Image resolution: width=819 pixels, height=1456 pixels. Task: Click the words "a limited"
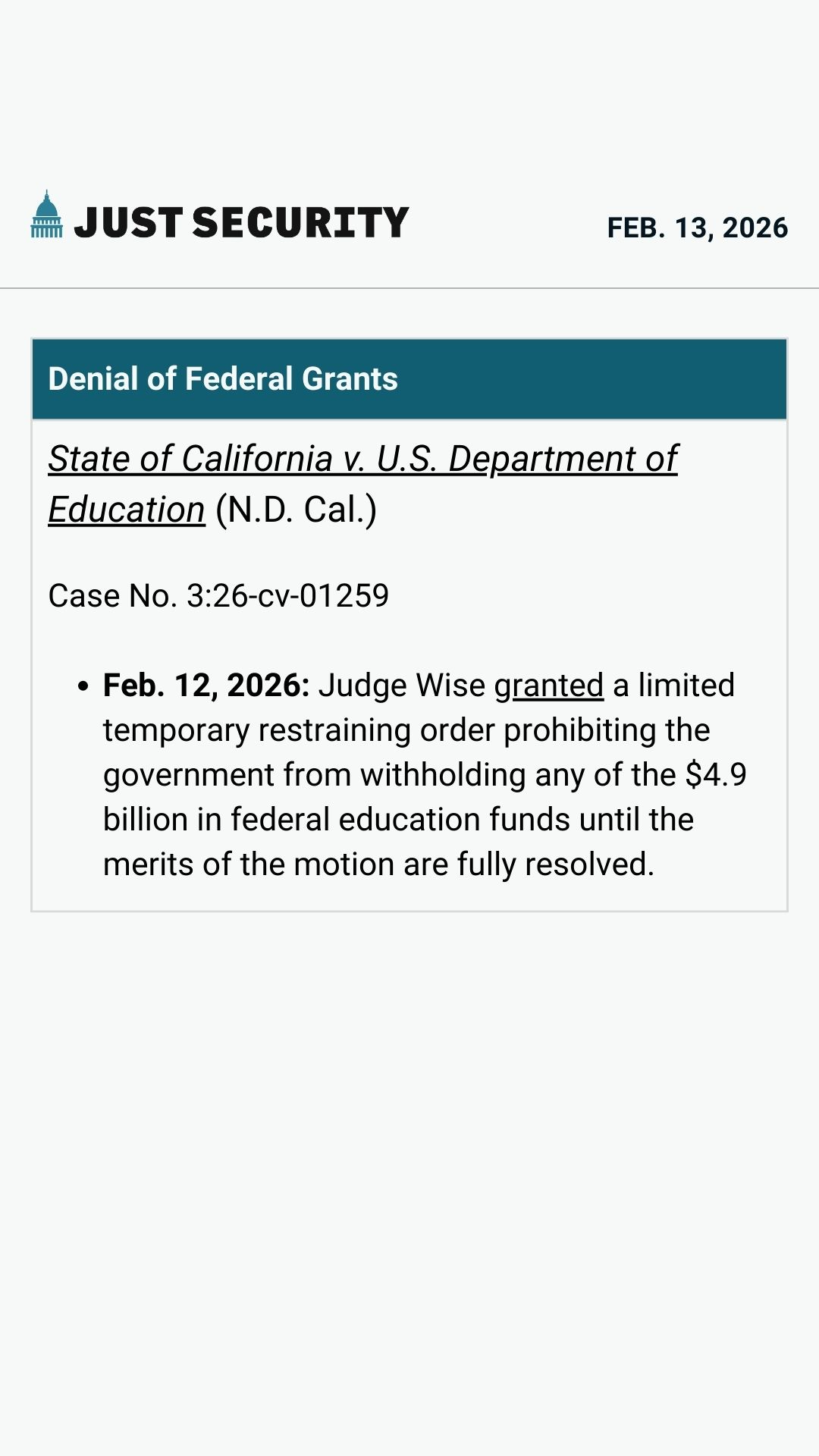click(x=673, y=686)
